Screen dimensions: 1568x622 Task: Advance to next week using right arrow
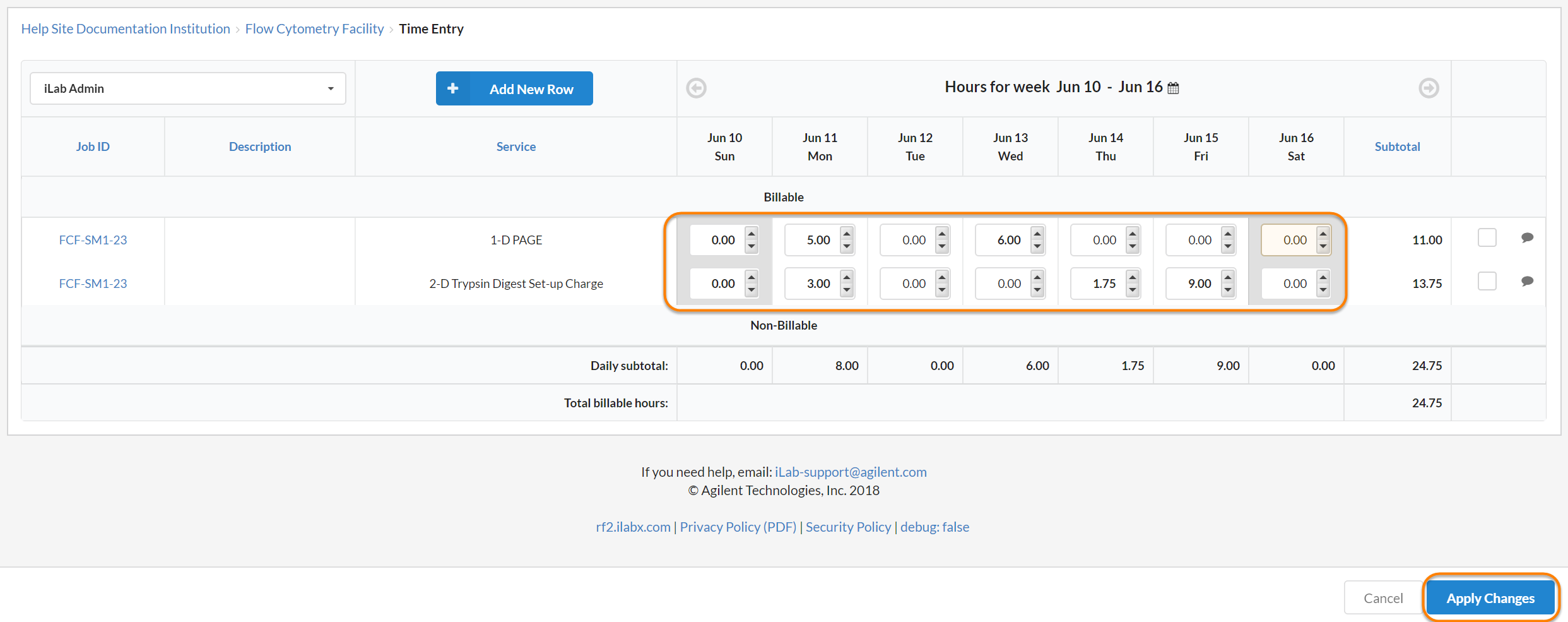tap(1429, 88)
